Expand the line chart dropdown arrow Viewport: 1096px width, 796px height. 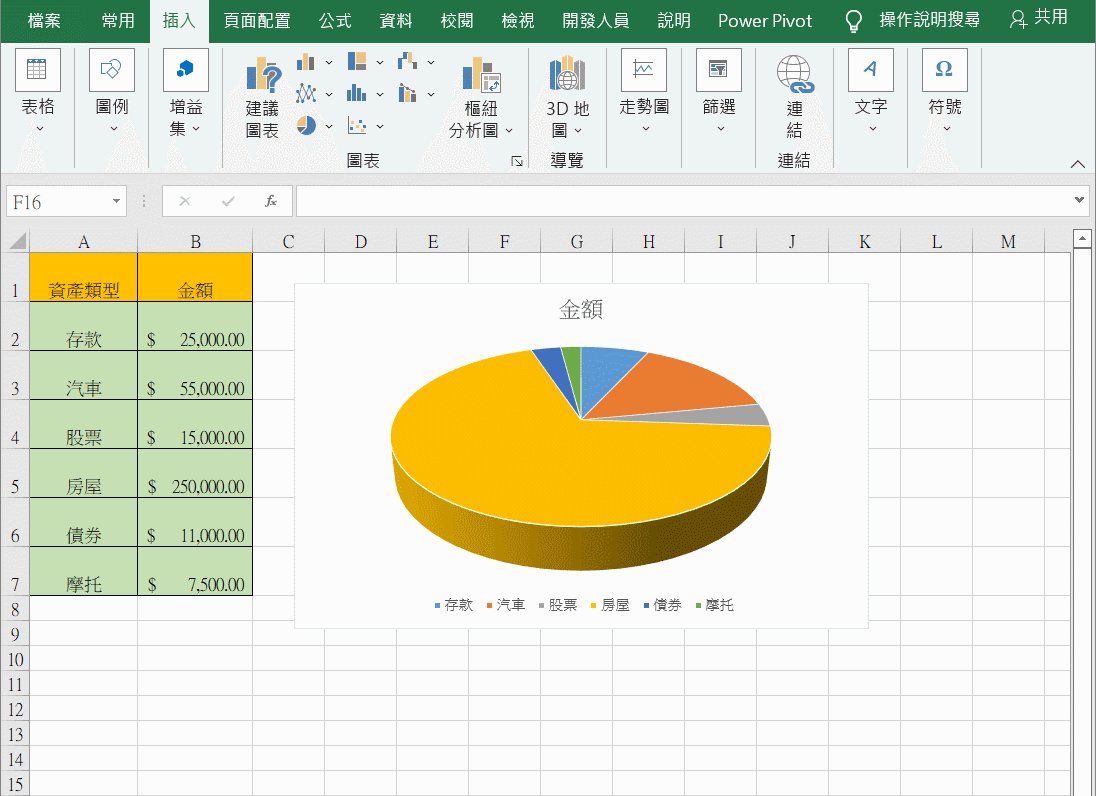[x=329, y=94]
